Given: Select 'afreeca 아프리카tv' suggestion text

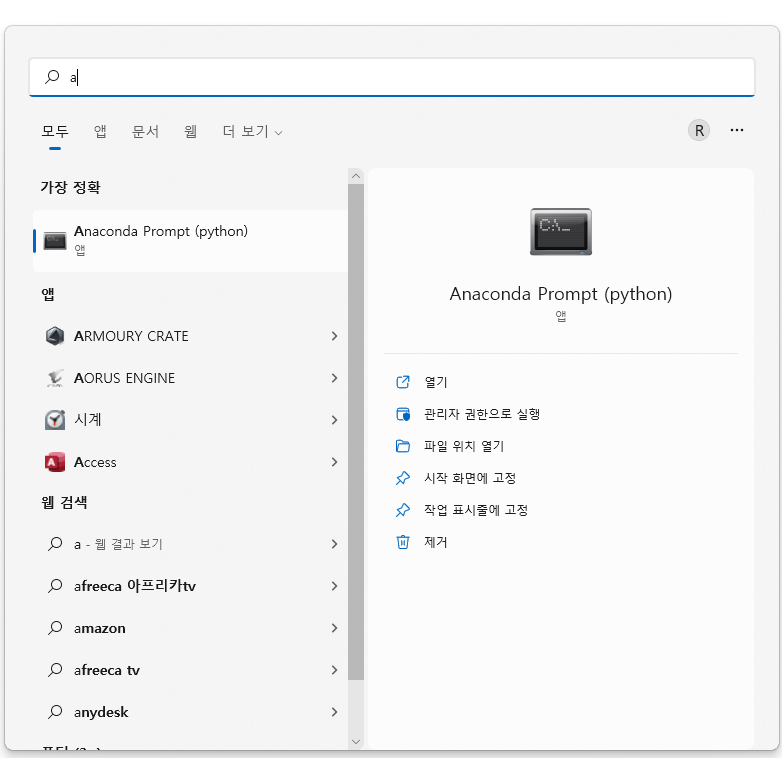Looking at the screenshot, I should 135,585.
